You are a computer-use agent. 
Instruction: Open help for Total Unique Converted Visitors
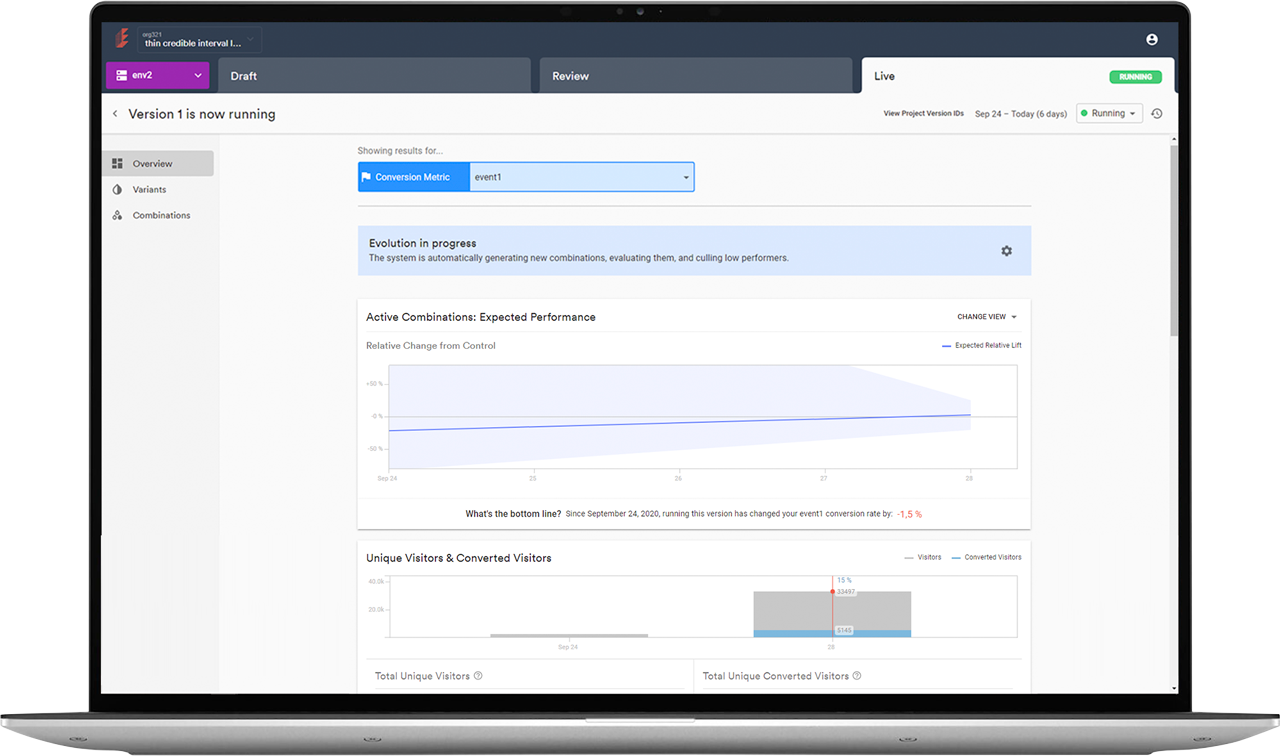click(x=857, y=676)
